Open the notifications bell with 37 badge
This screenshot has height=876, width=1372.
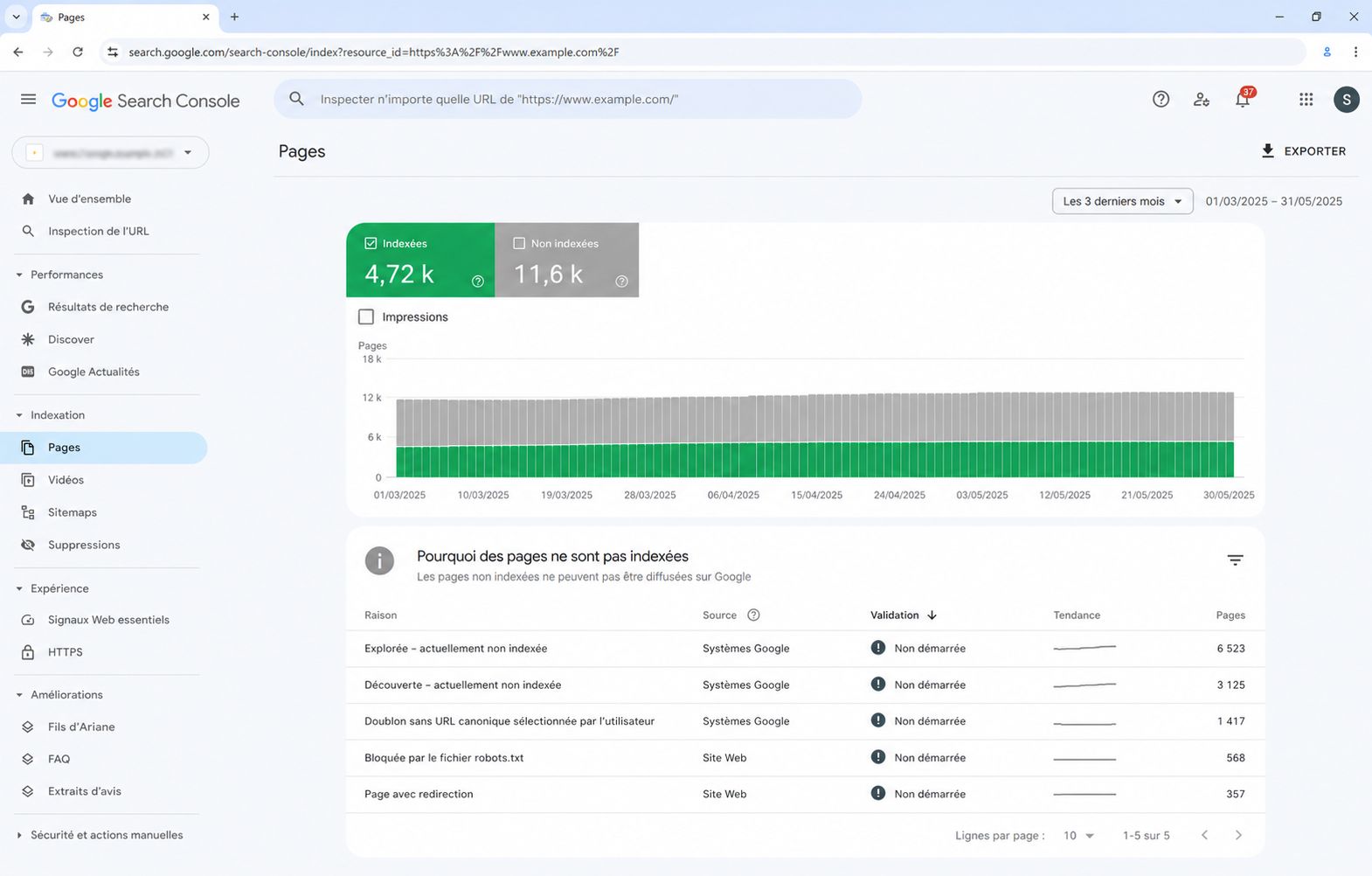(x=1244, y=98)
